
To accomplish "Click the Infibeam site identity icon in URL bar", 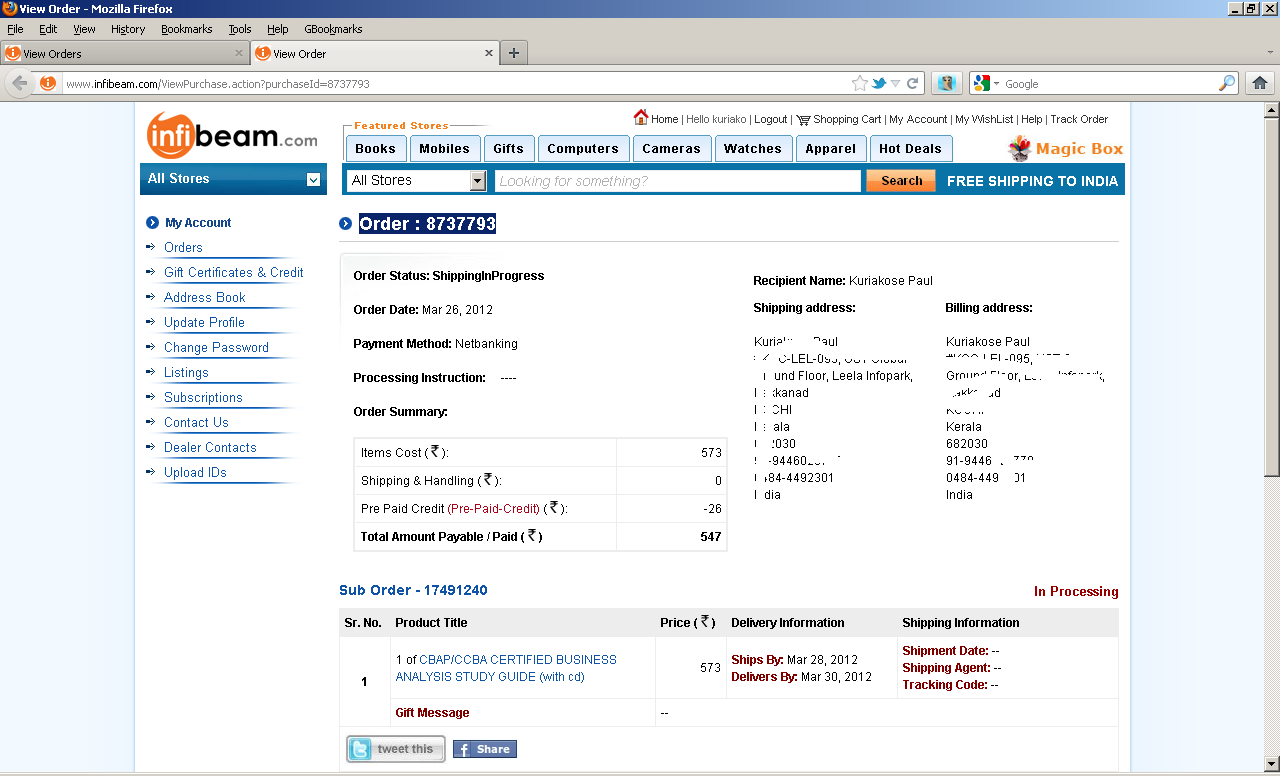I will tap(48, 83).
